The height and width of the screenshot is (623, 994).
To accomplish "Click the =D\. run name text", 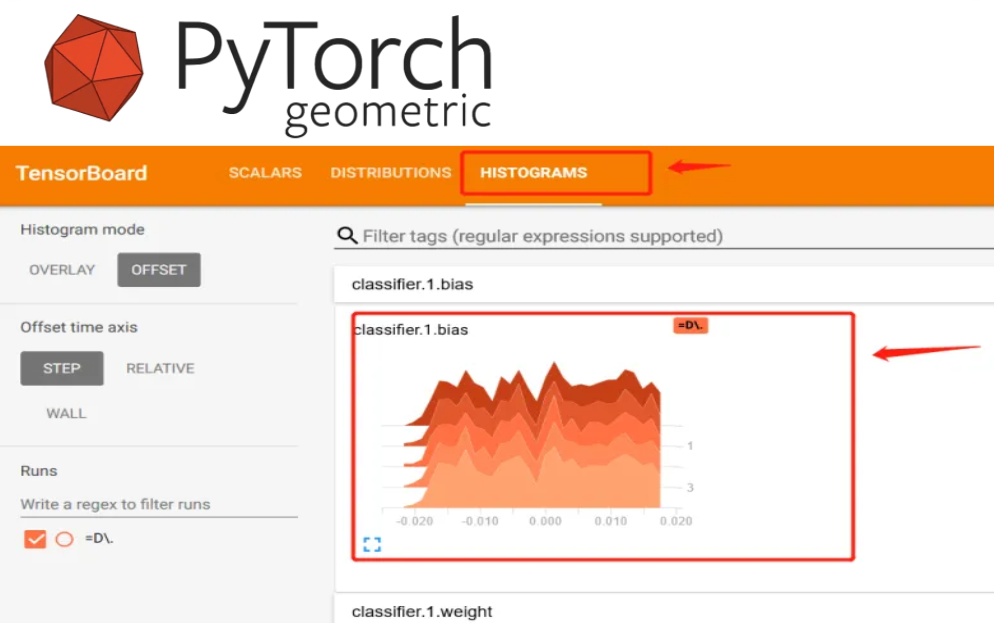I will [x=99, y=538].
